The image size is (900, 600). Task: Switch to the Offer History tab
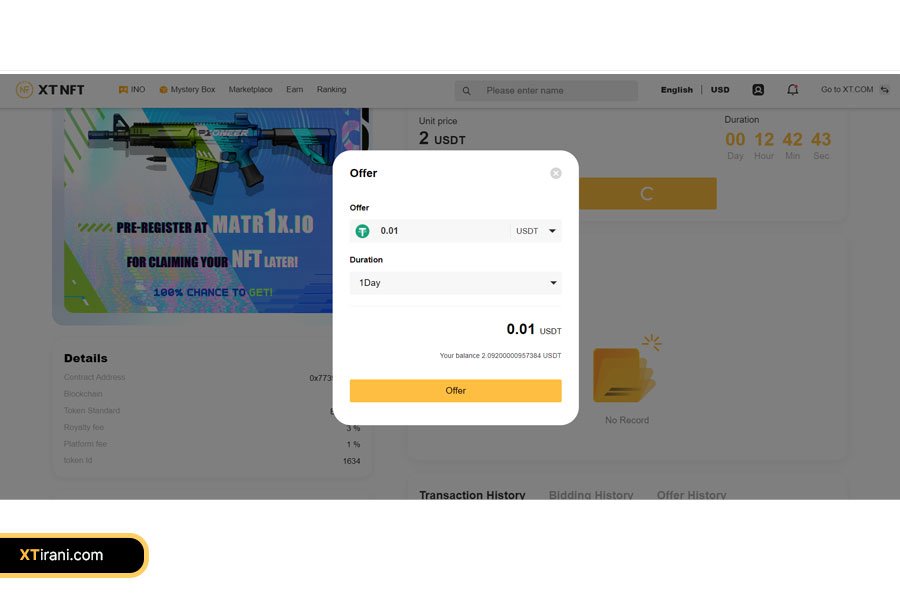pos(691,494)
